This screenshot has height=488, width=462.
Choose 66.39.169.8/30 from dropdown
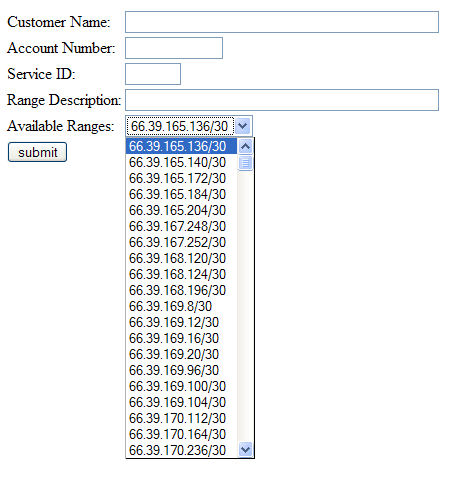pos(181,306)
